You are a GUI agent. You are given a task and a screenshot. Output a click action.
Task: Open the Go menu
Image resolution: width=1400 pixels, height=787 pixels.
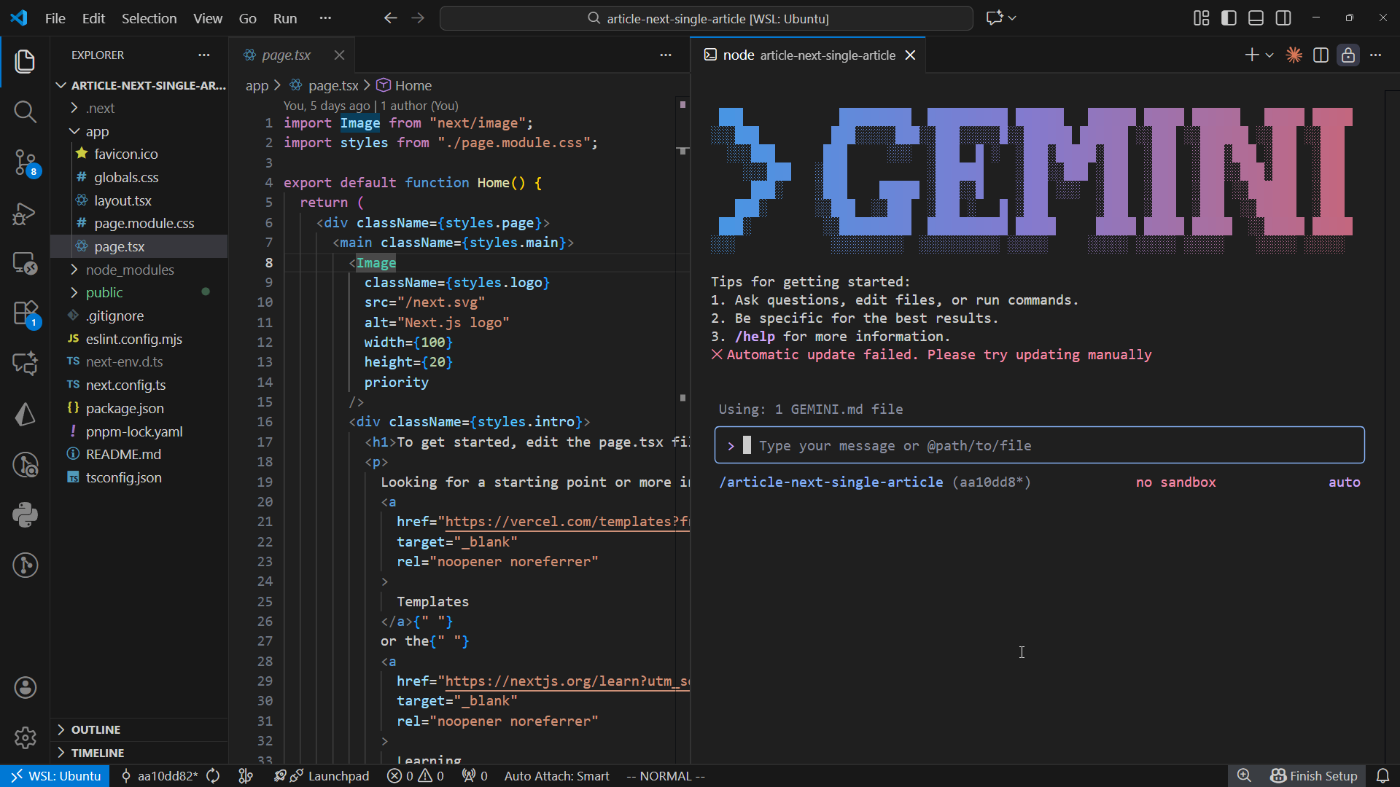tap(248, 18)
